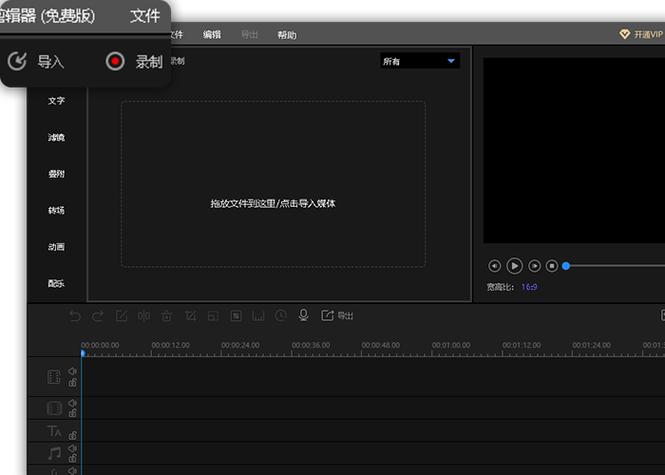Click the clock duration icon in toolbar
This screenshot has width=665, height=475.
pos(281,316)
